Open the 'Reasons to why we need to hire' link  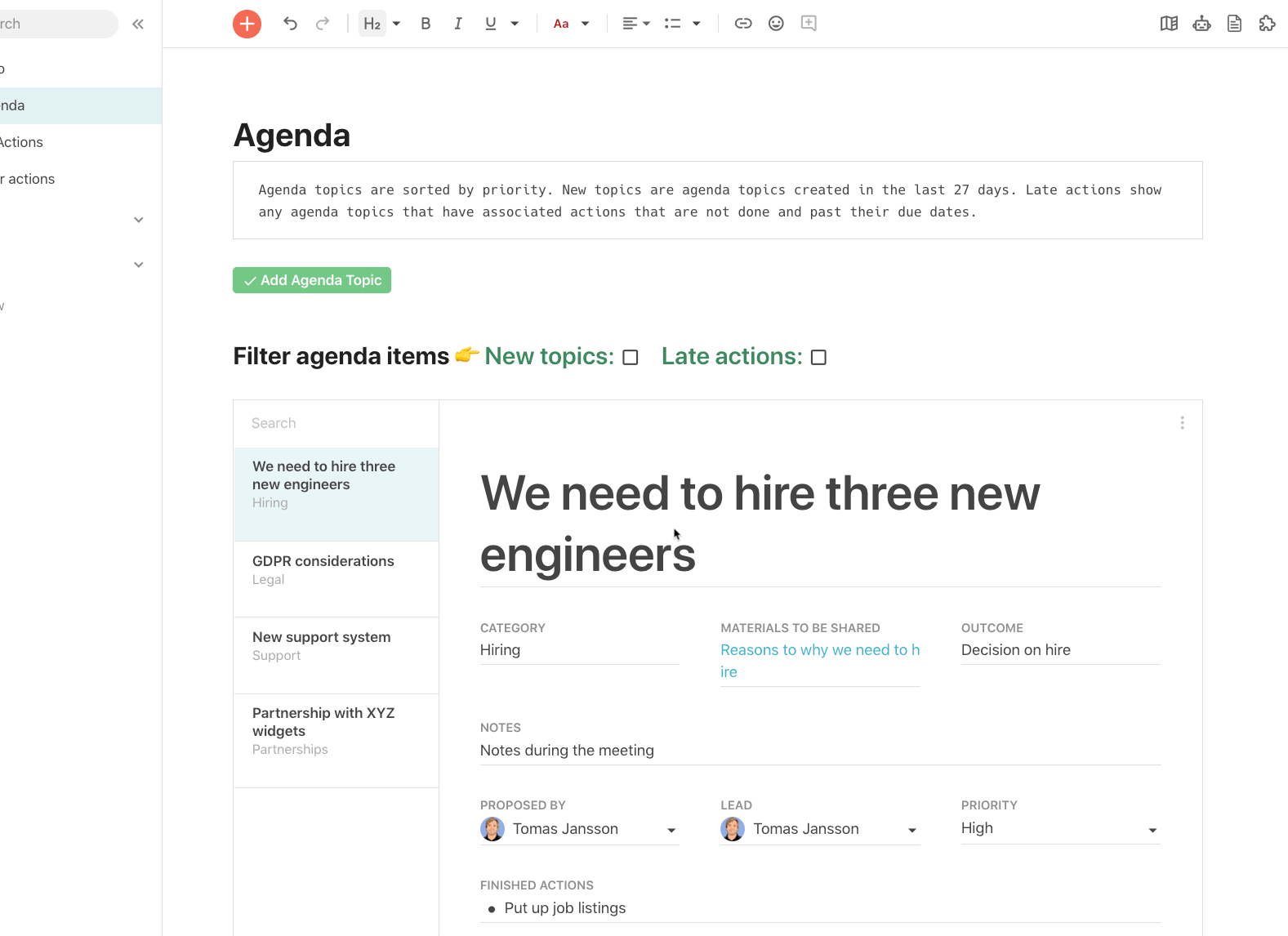coord(820,661)
